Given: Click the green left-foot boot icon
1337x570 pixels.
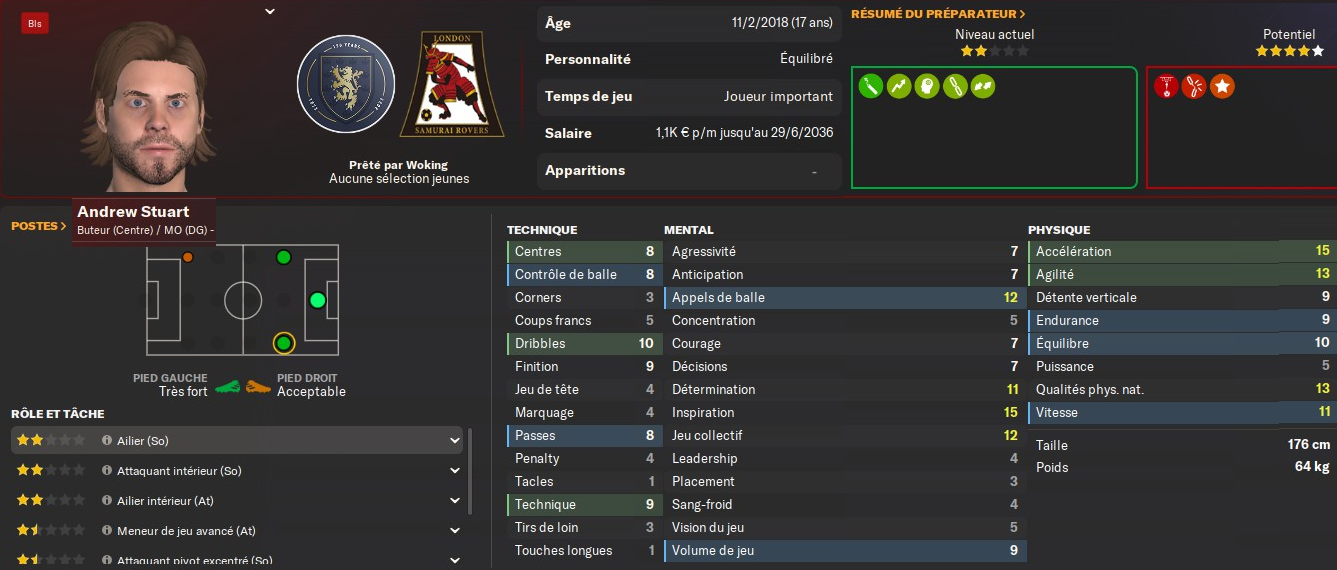Looking at the screenshot, I should point(228,386).
